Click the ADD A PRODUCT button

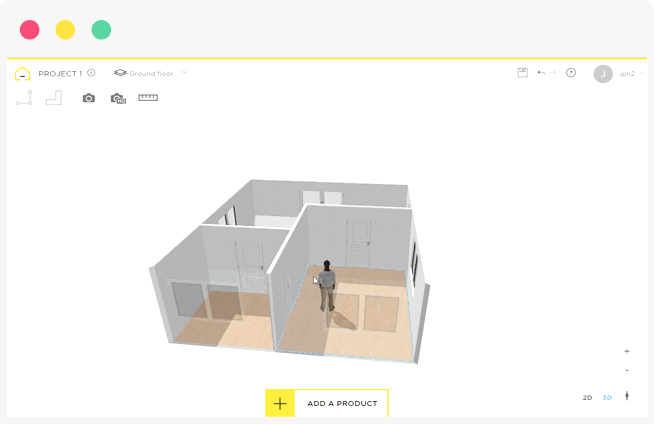coord(327,403)
